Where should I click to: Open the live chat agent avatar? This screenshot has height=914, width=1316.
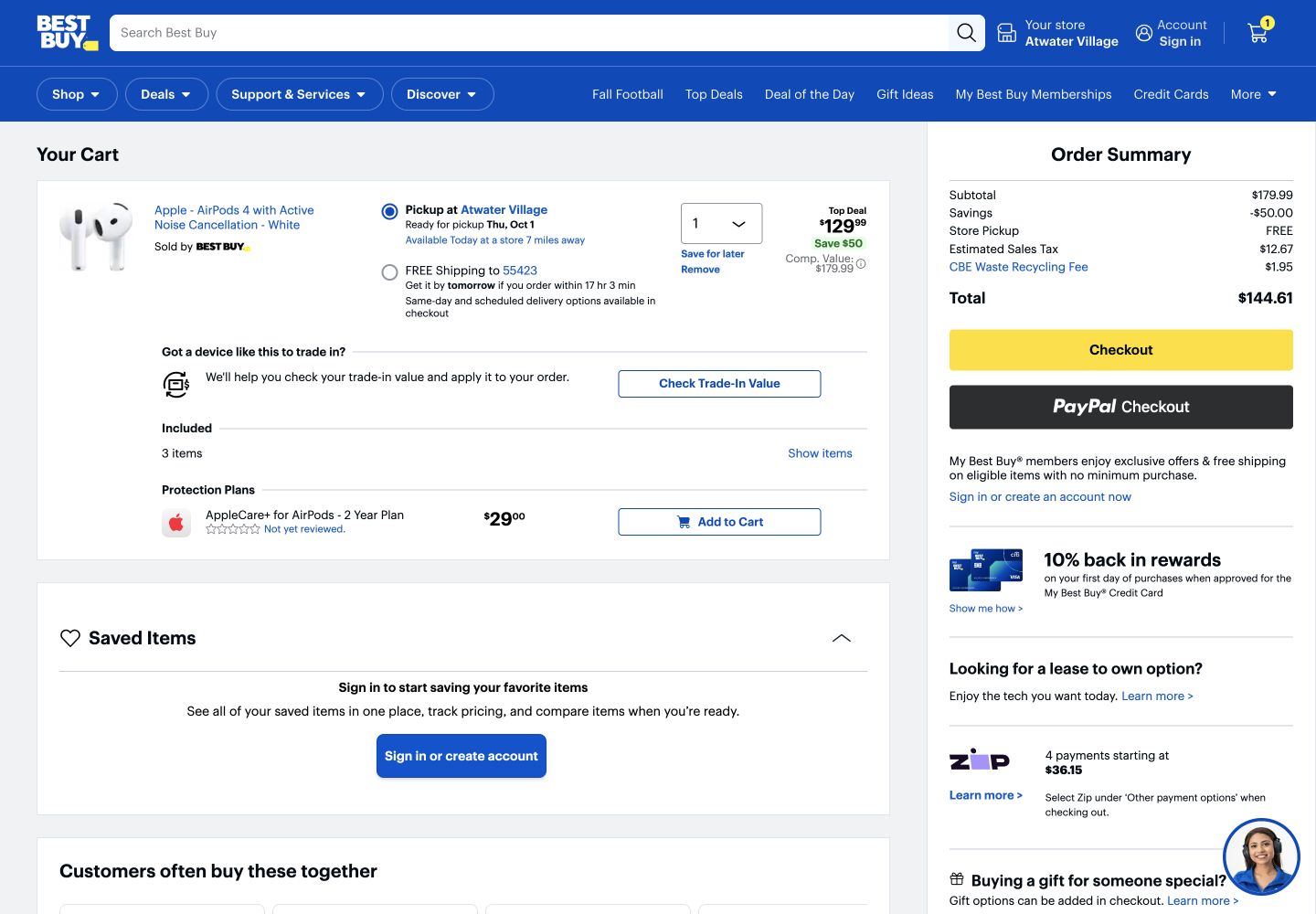click(1261, 856)
